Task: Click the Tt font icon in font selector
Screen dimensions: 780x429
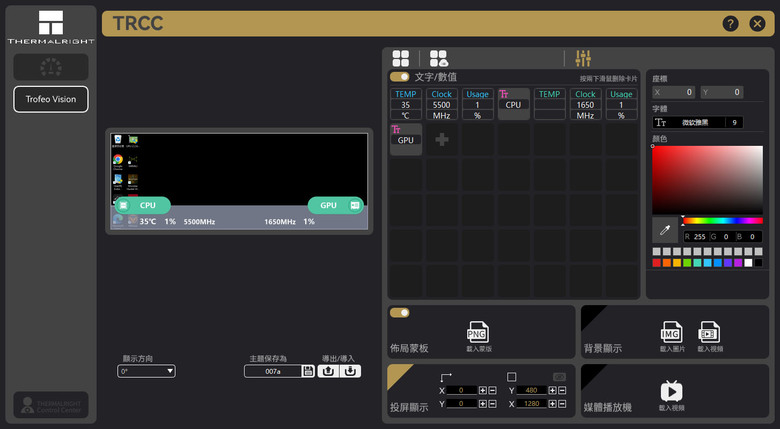Action: pos(660,122)
